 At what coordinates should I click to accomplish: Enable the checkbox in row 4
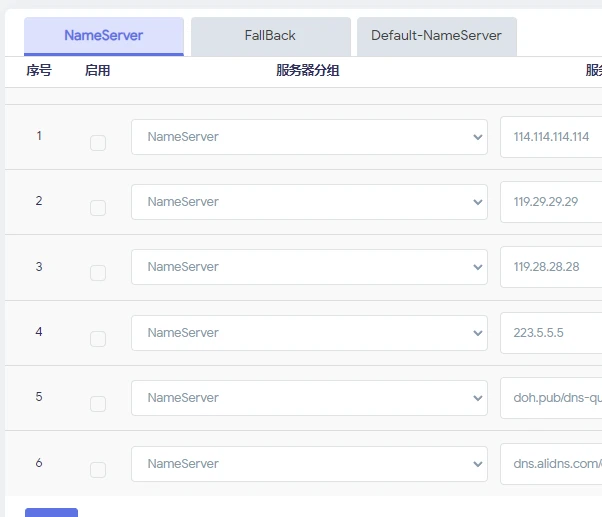(98, 339)
